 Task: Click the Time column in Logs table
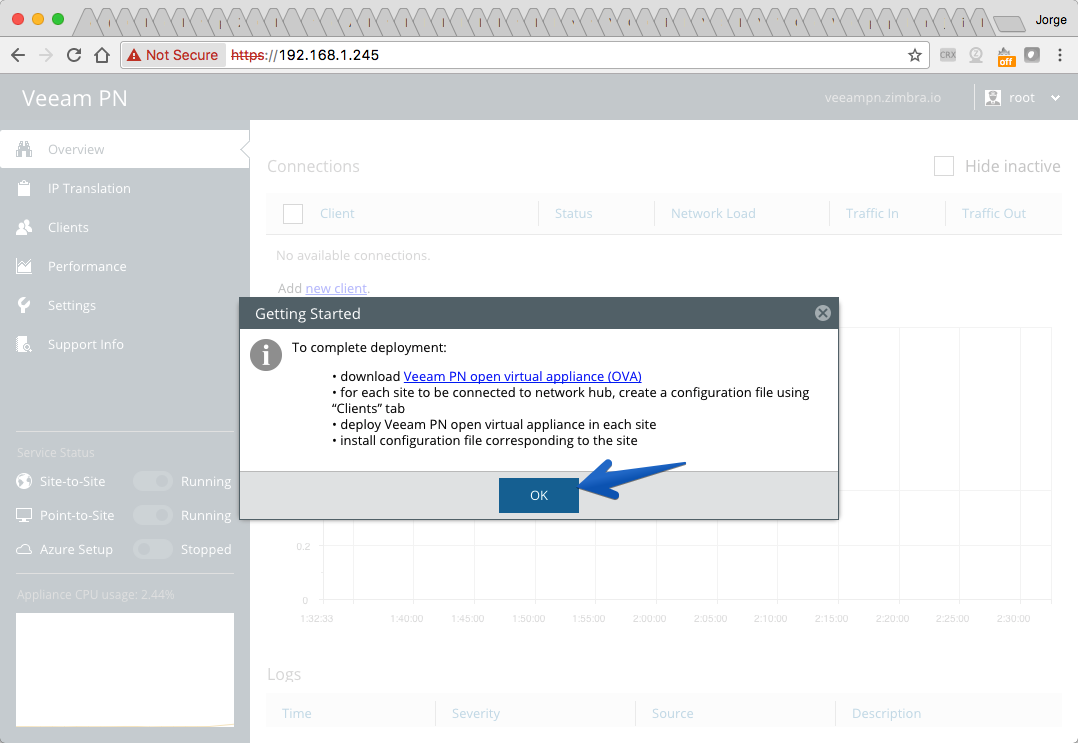(x=296, y=713)
